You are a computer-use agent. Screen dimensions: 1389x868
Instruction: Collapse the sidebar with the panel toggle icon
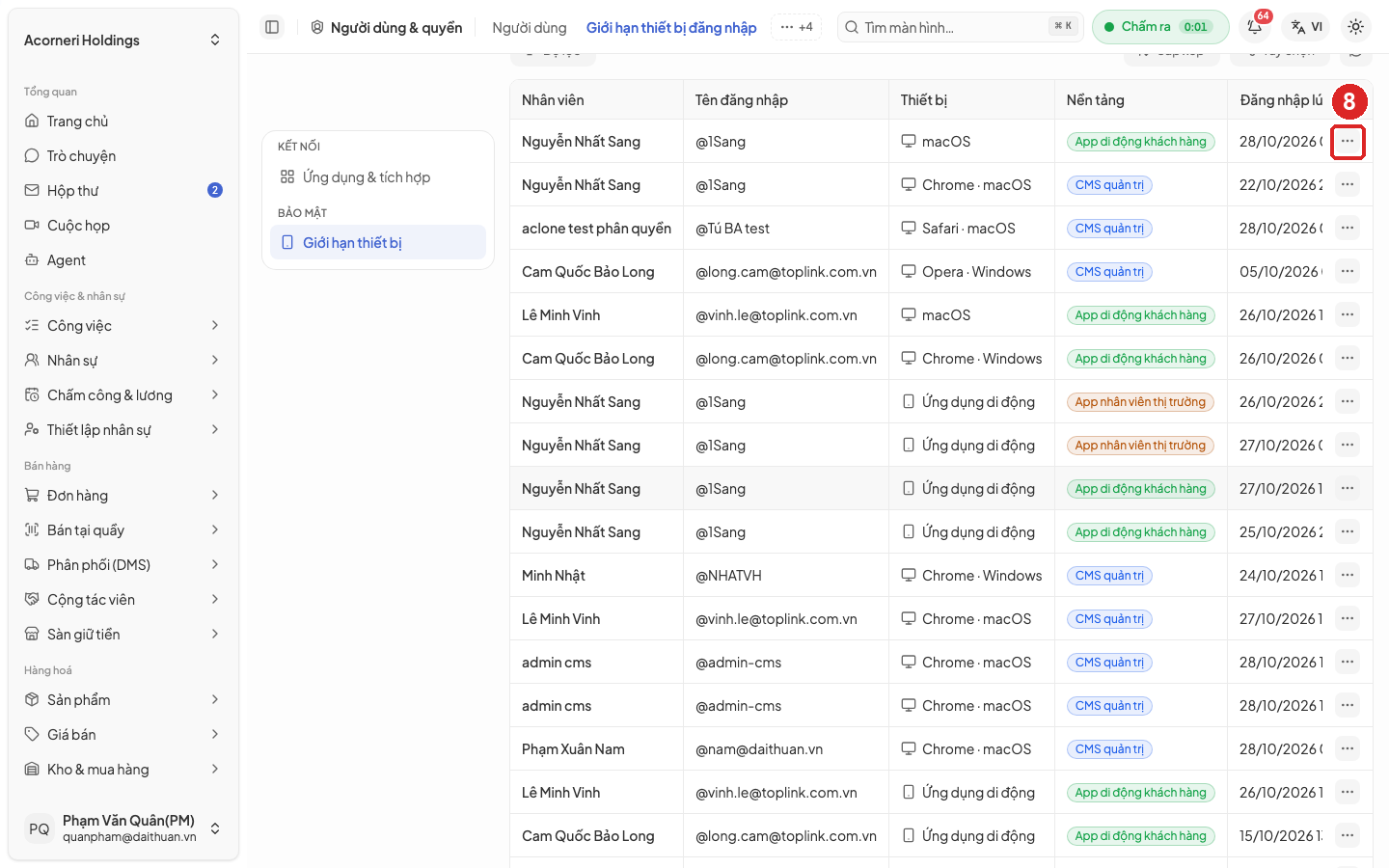272,27
